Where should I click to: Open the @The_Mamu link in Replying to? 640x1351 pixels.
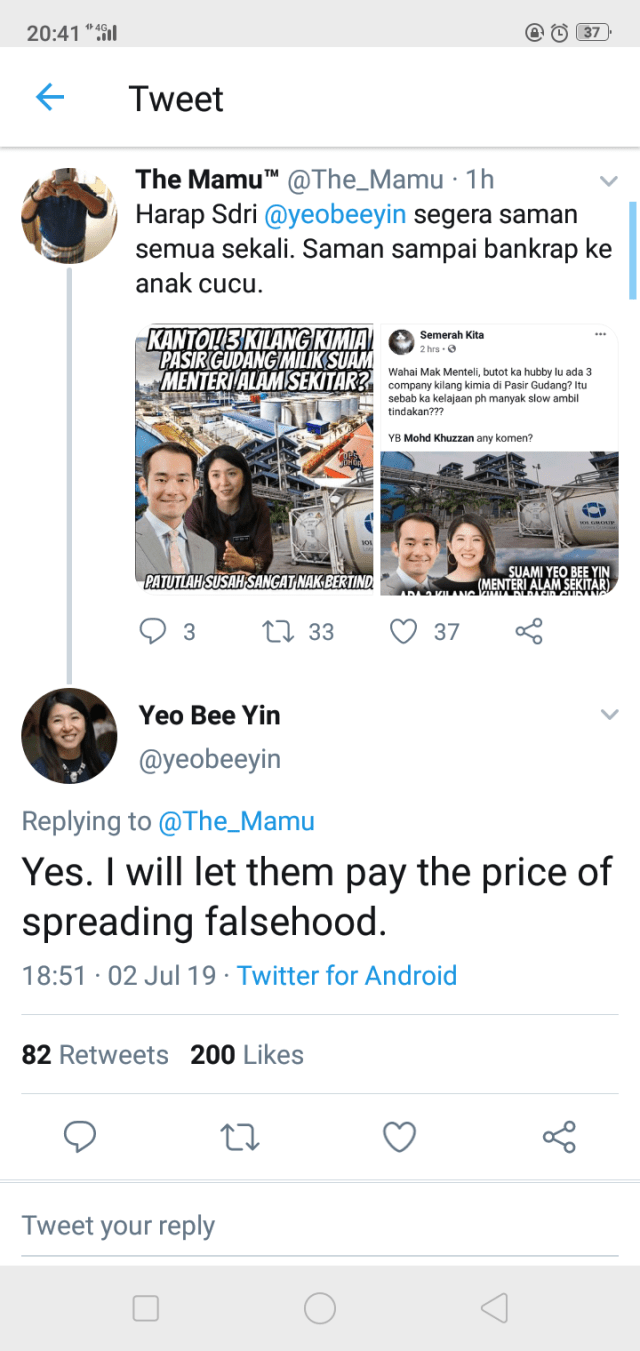pyautogui.click(x=236, y=821)
